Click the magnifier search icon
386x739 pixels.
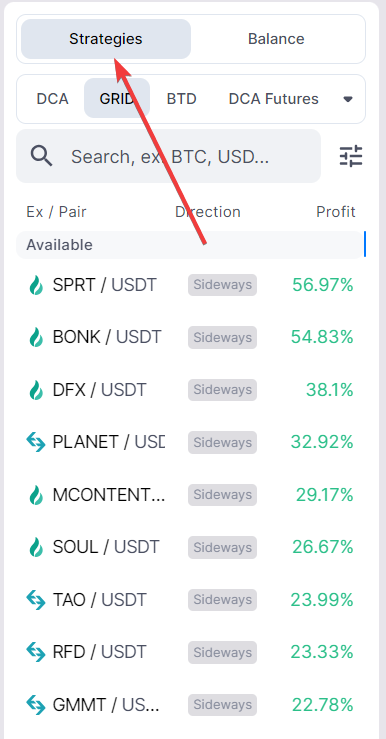pos(41,156)
